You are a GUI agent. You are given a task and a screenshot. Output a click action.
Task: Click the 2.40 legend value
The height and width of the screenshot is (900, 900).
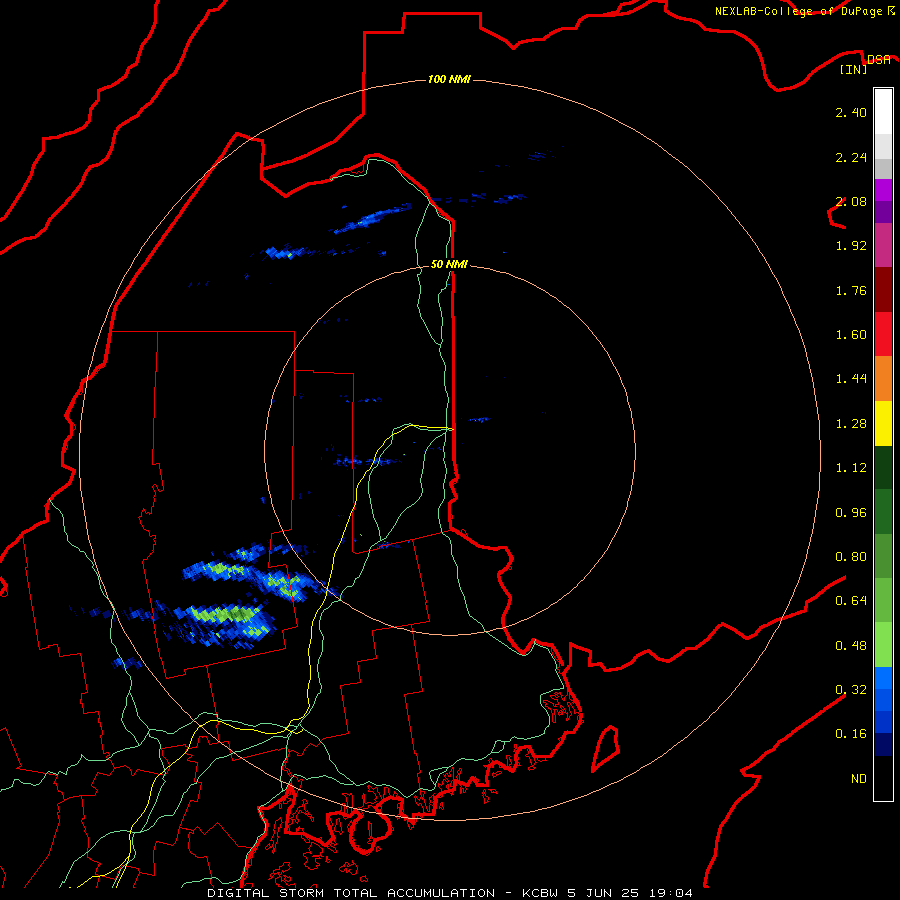(x=851, y=112)
